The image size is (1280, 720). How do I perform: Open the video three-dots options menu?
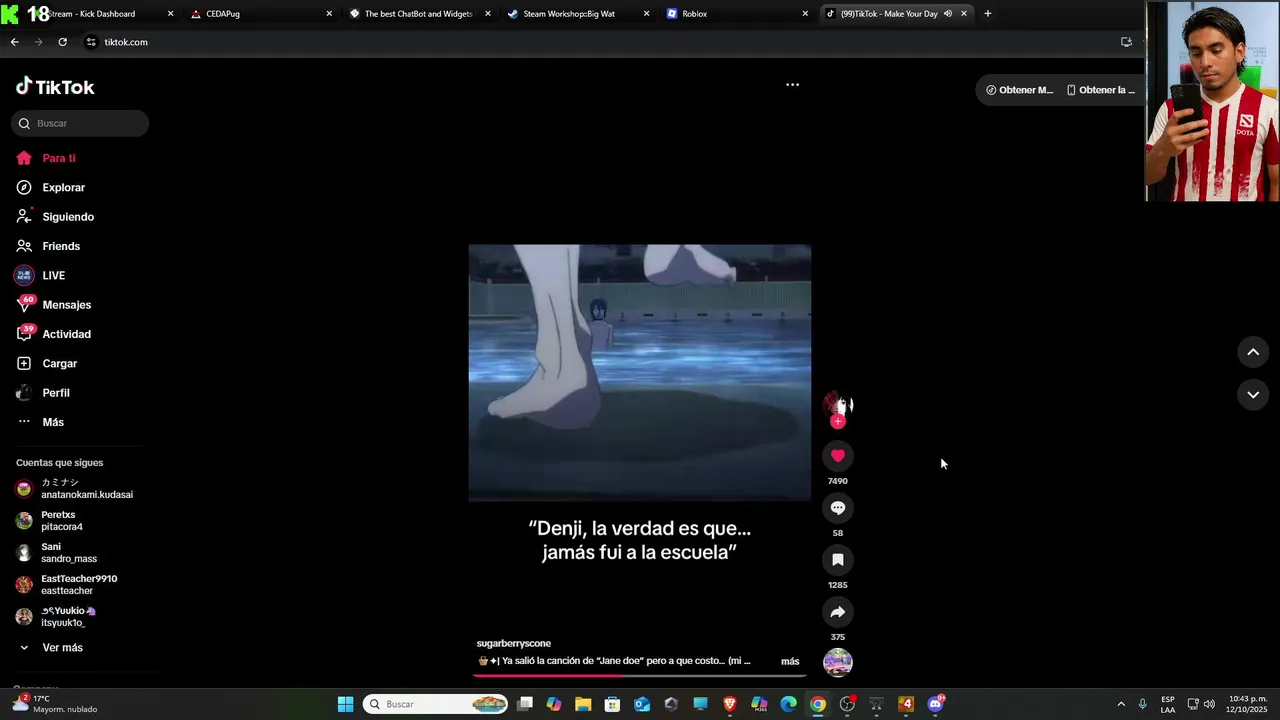792,85
